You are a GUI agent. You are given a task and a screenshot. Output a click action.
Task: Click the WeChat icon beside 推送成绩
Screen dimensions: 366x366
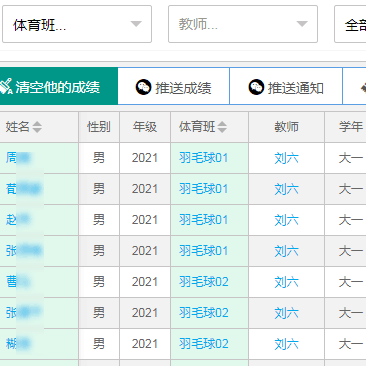[144, 87]
